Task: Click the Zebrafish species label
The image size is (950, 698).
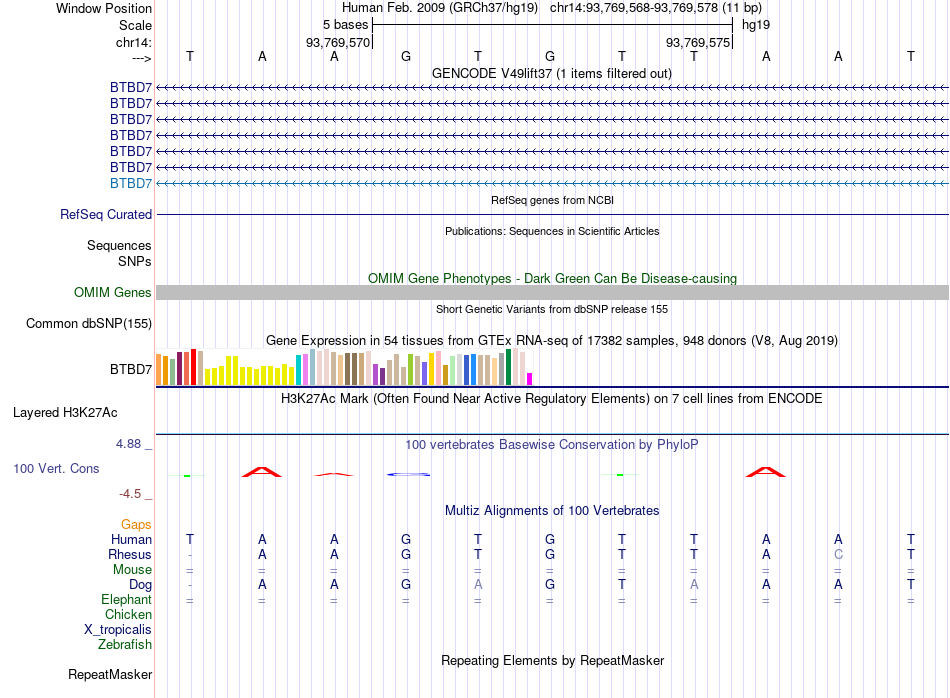Action: (125, 645)
